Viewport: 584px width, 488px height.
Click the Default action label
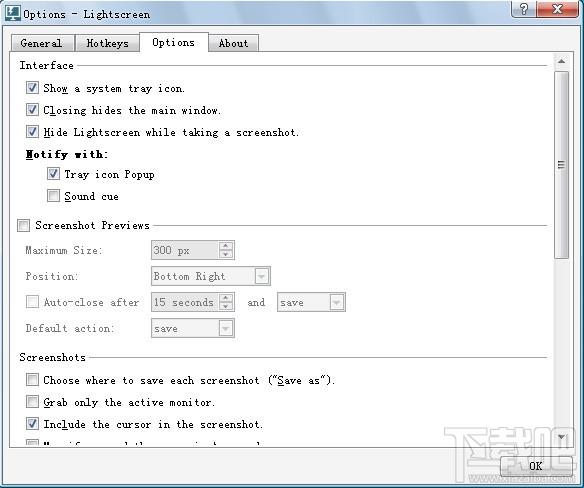click(70, 328)
